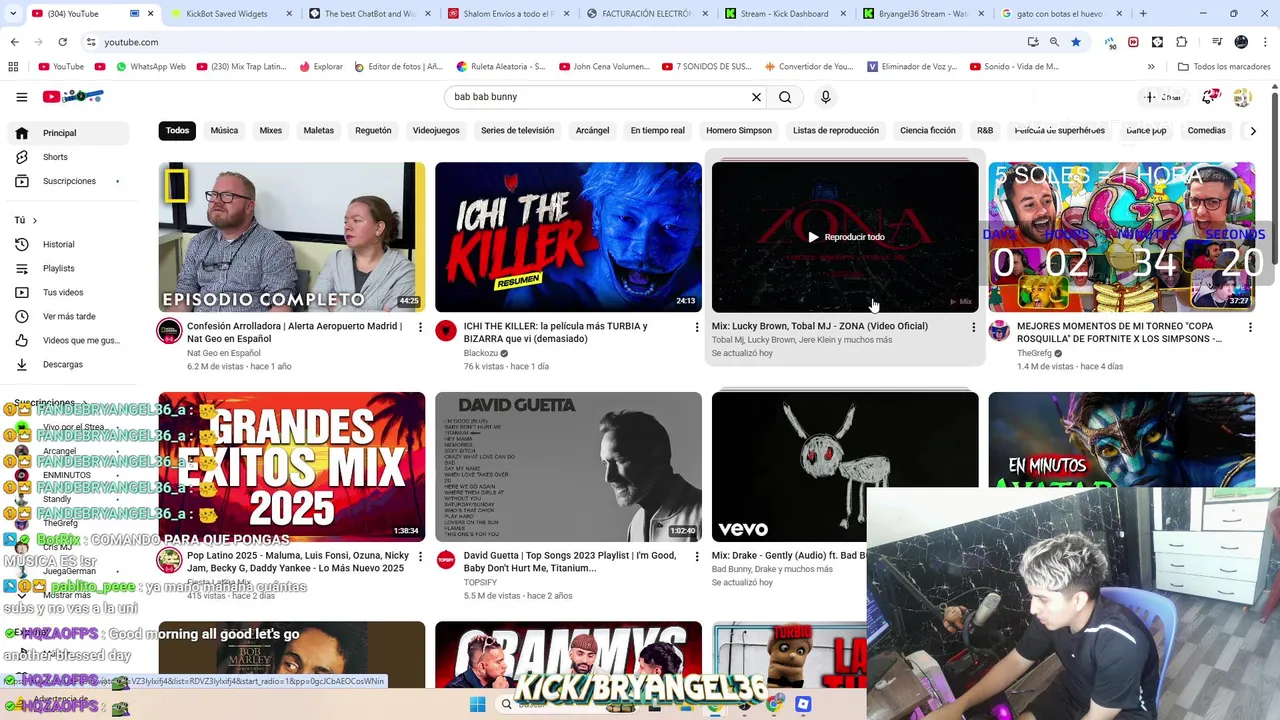Select the Música filter chip
1280x720 pixels.
pos(224,131)
